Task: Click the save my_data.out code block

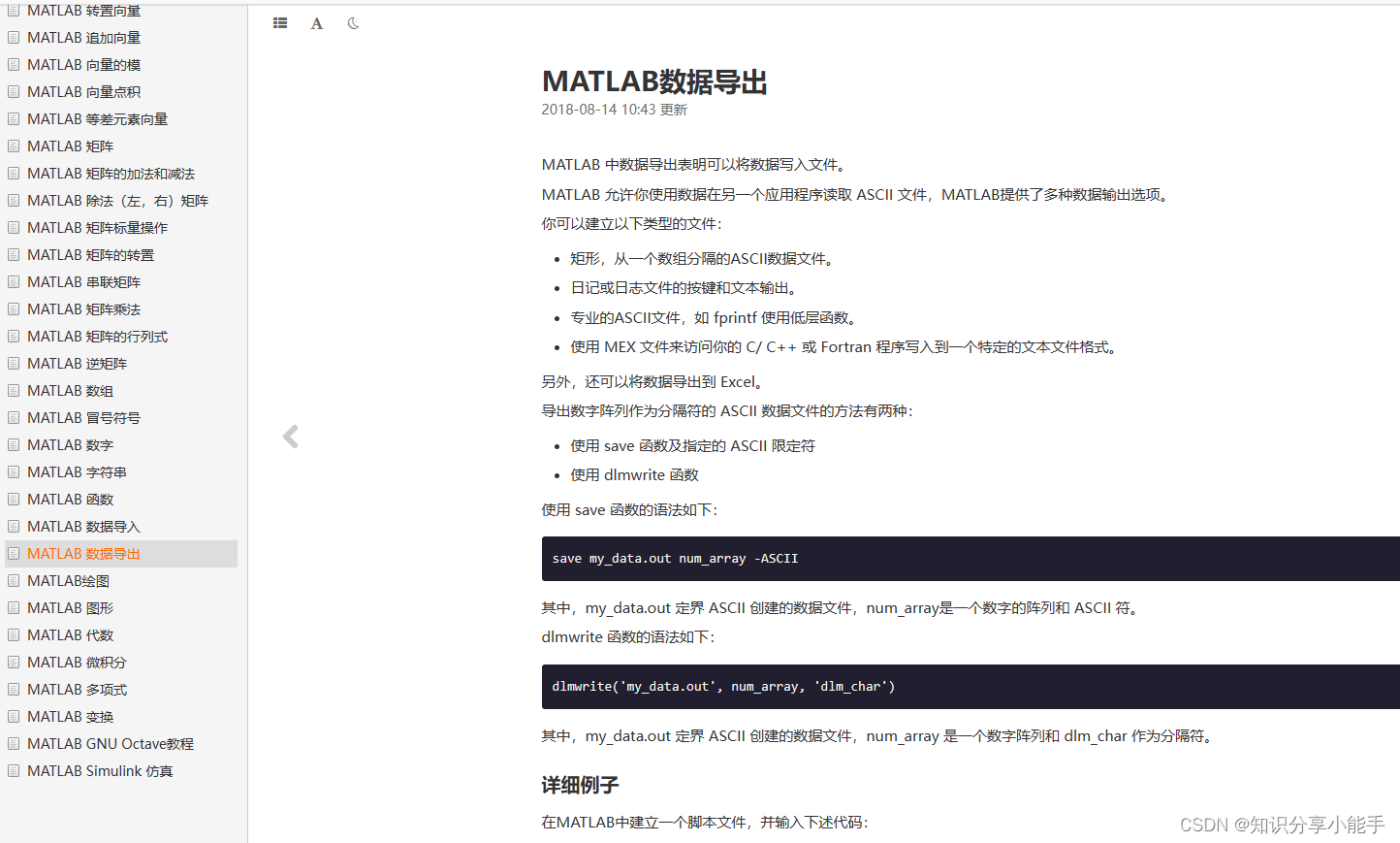Action: [x=970, y=559]
